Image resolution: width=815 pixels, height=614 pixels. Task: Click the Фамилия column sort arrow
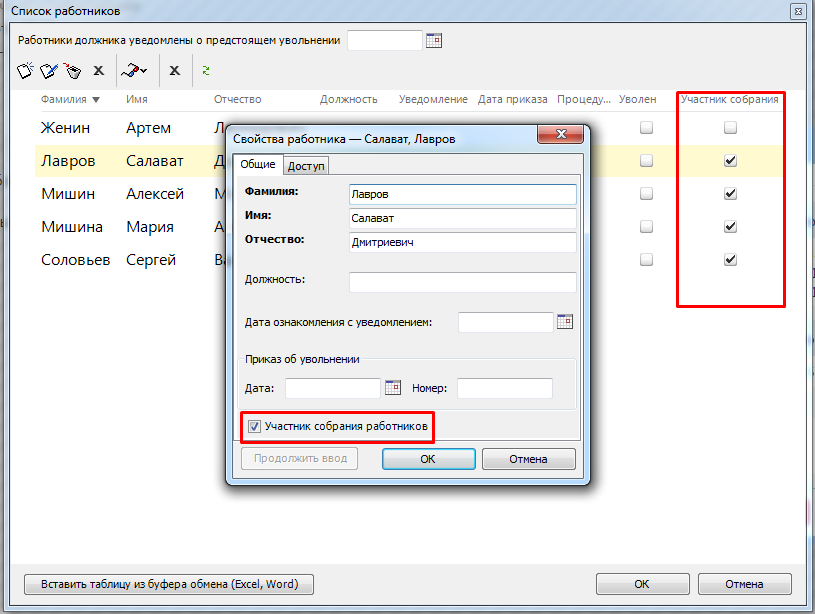click(x=96, y=100)
